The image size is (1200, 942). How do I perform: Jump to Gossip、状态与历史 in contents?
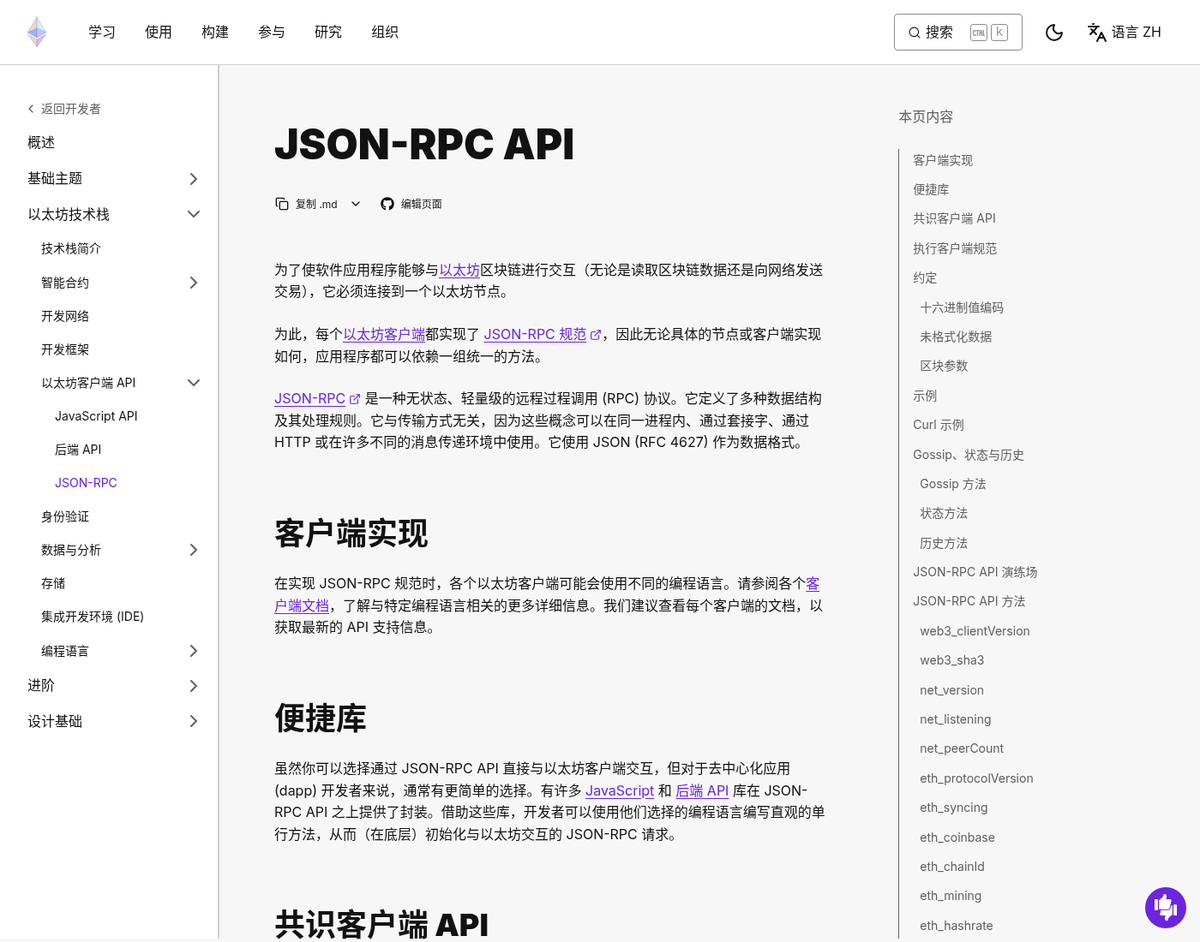point(968,454)
